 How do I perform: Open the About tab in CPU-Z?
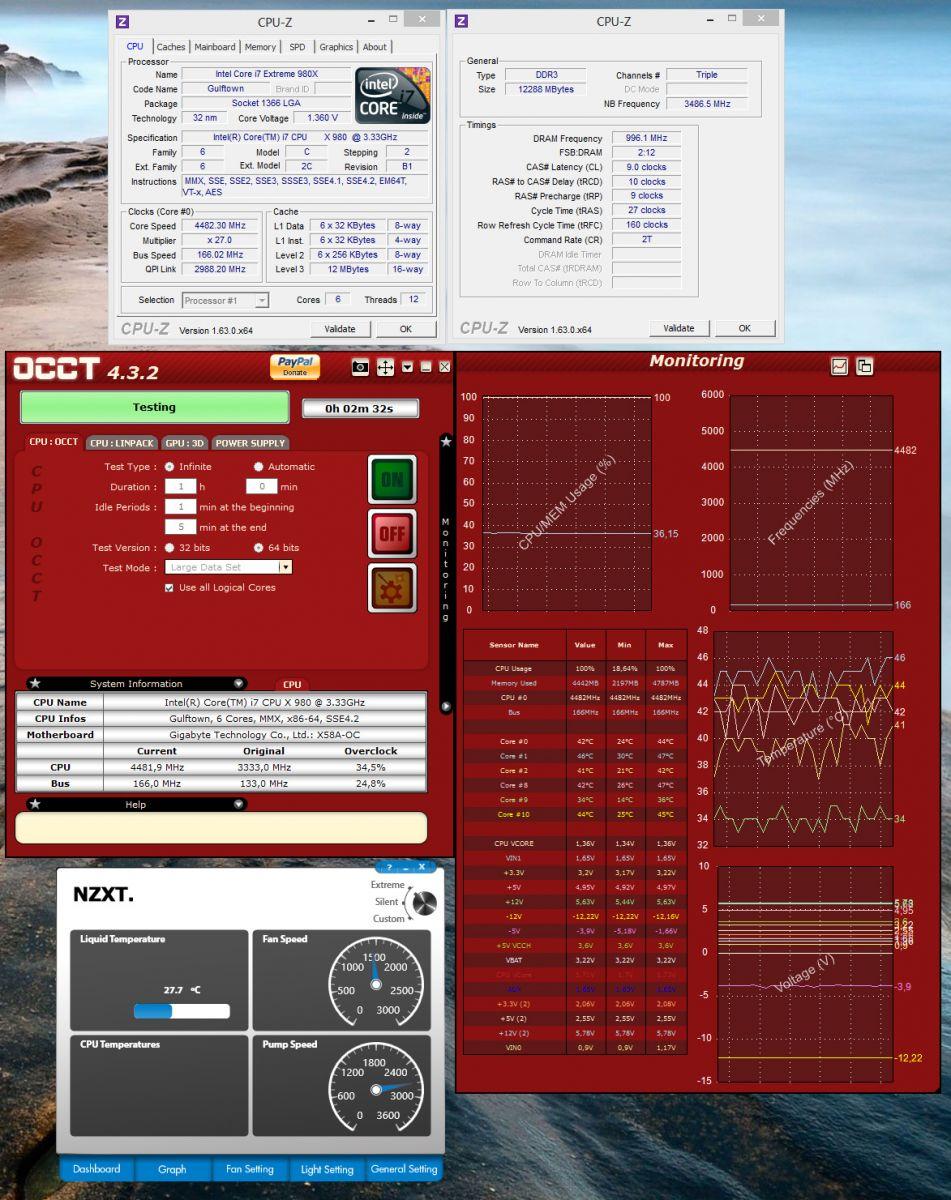pos(375,47)
